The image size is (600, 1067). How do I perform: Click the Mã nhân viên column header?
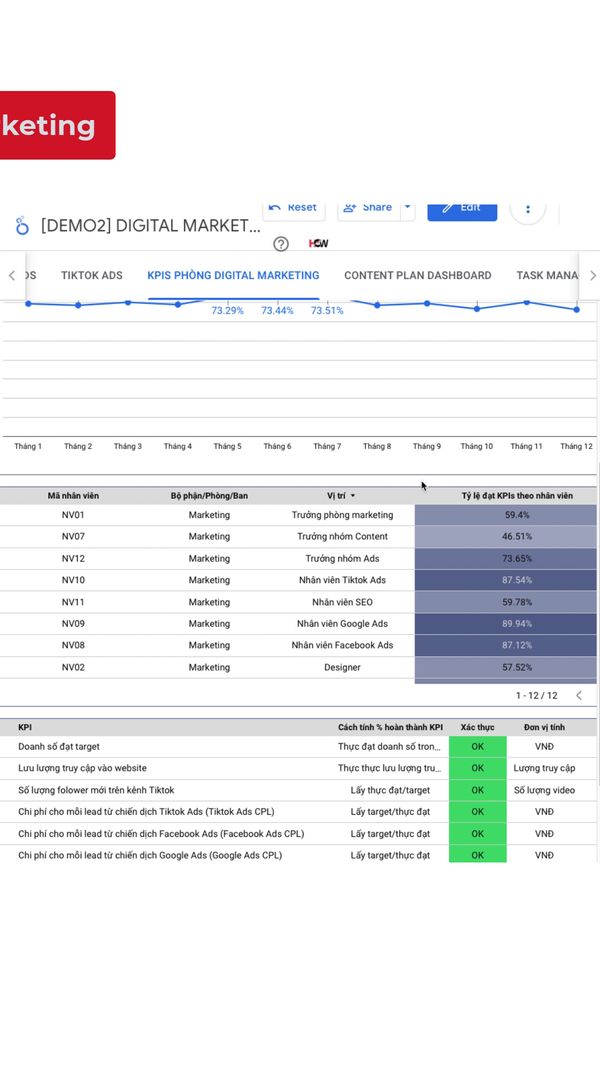[x=73, y=496]
